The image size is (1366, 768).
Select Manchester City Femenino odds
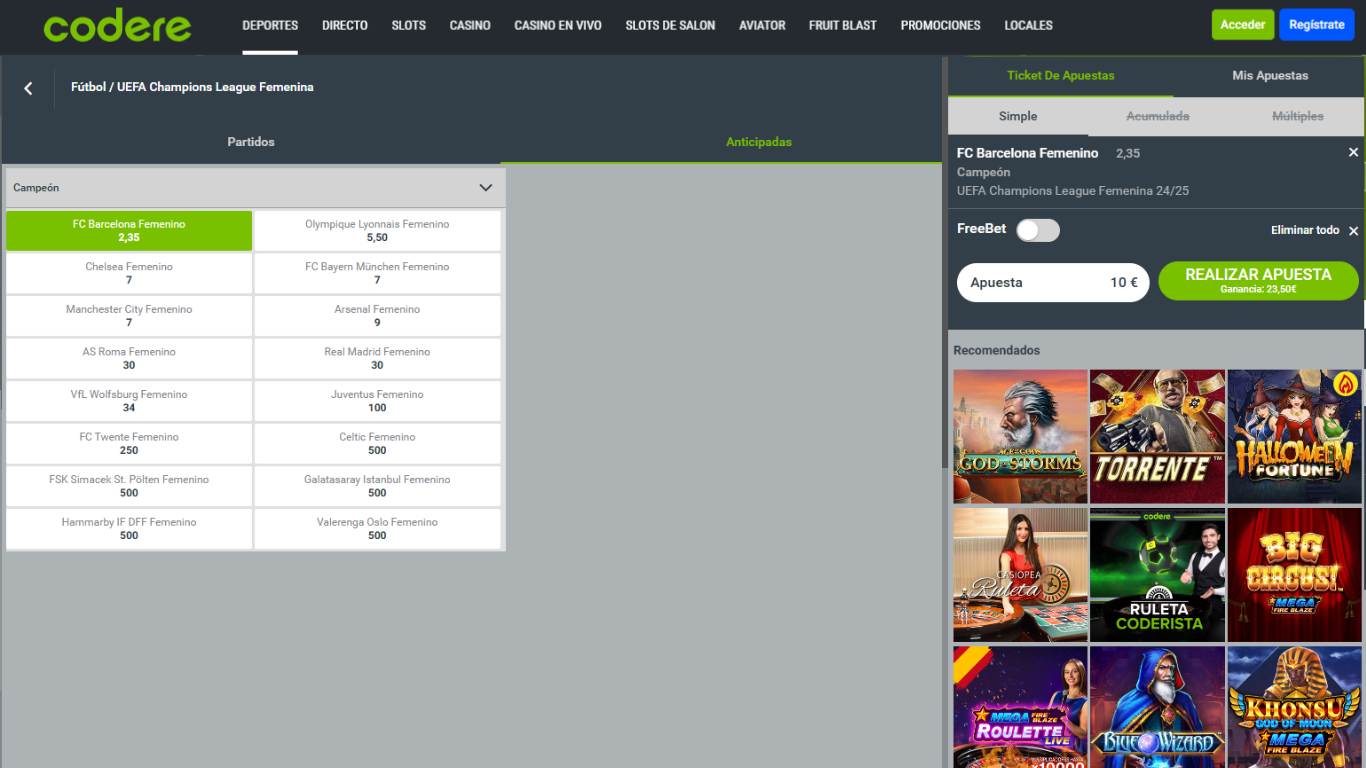(x=129, y=316)
